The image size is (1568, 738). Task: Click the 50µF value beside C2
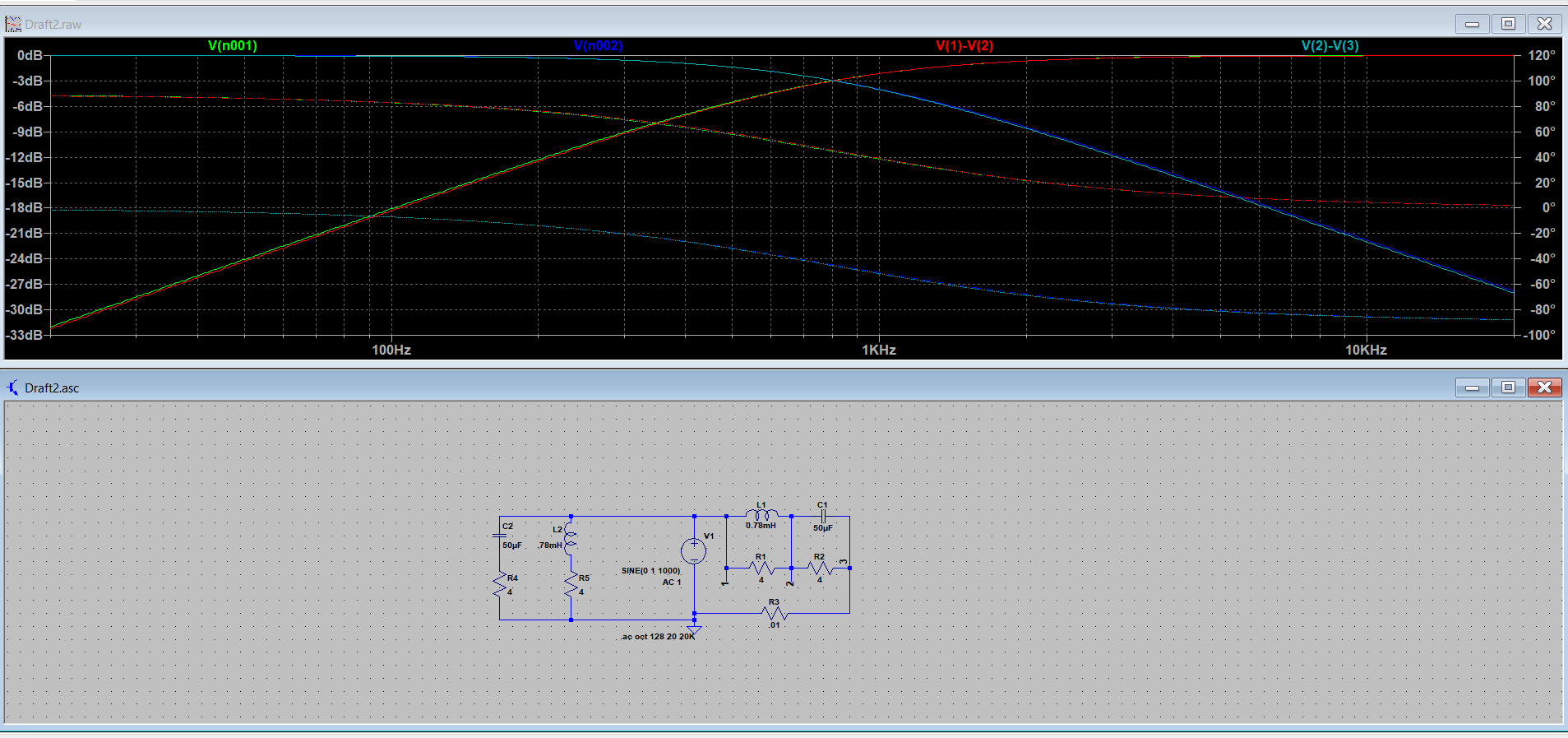click(512, 545)
